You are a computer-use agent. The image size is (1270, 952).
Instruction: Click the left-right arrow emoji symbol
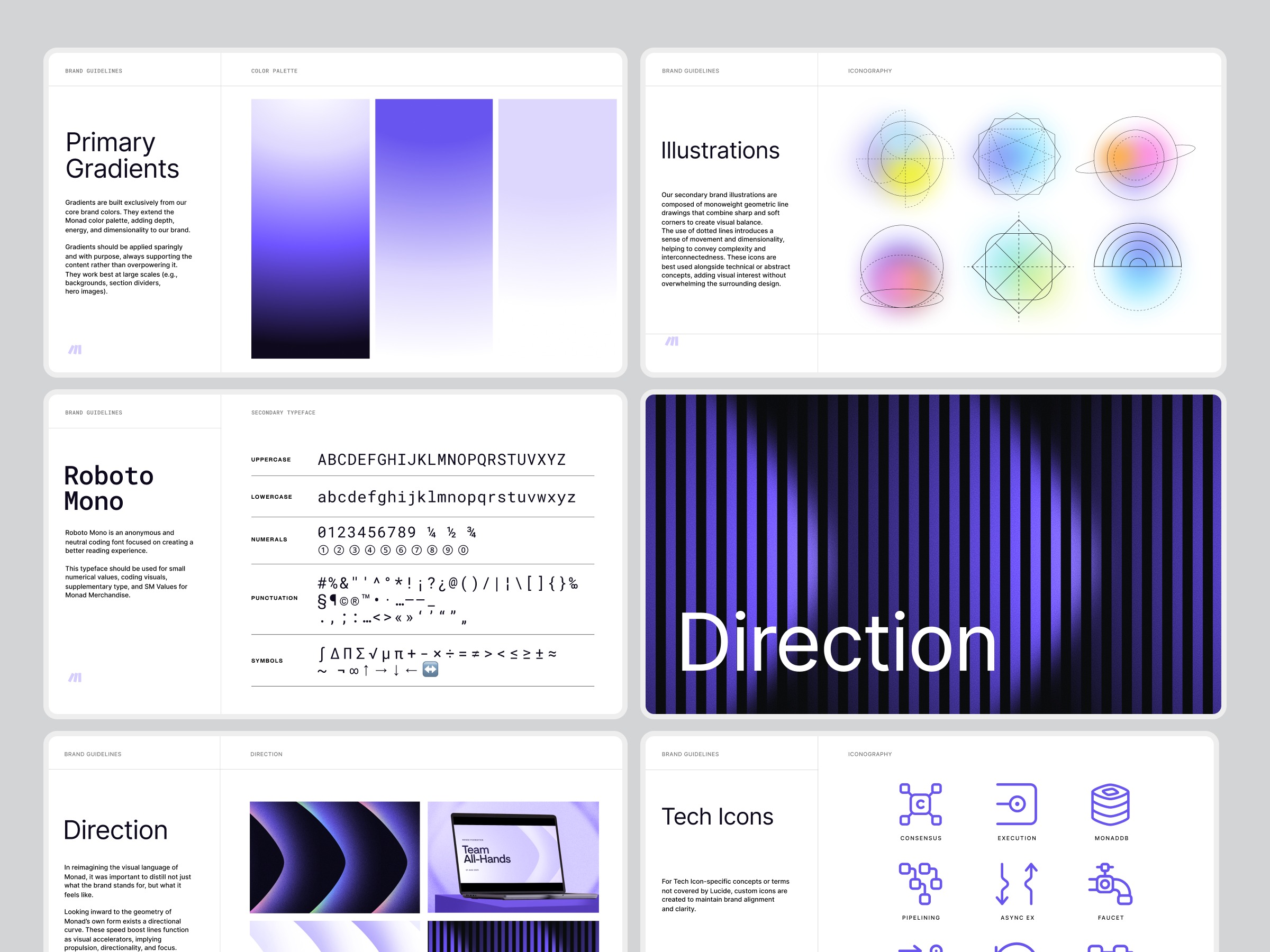(x=430, y=669)
